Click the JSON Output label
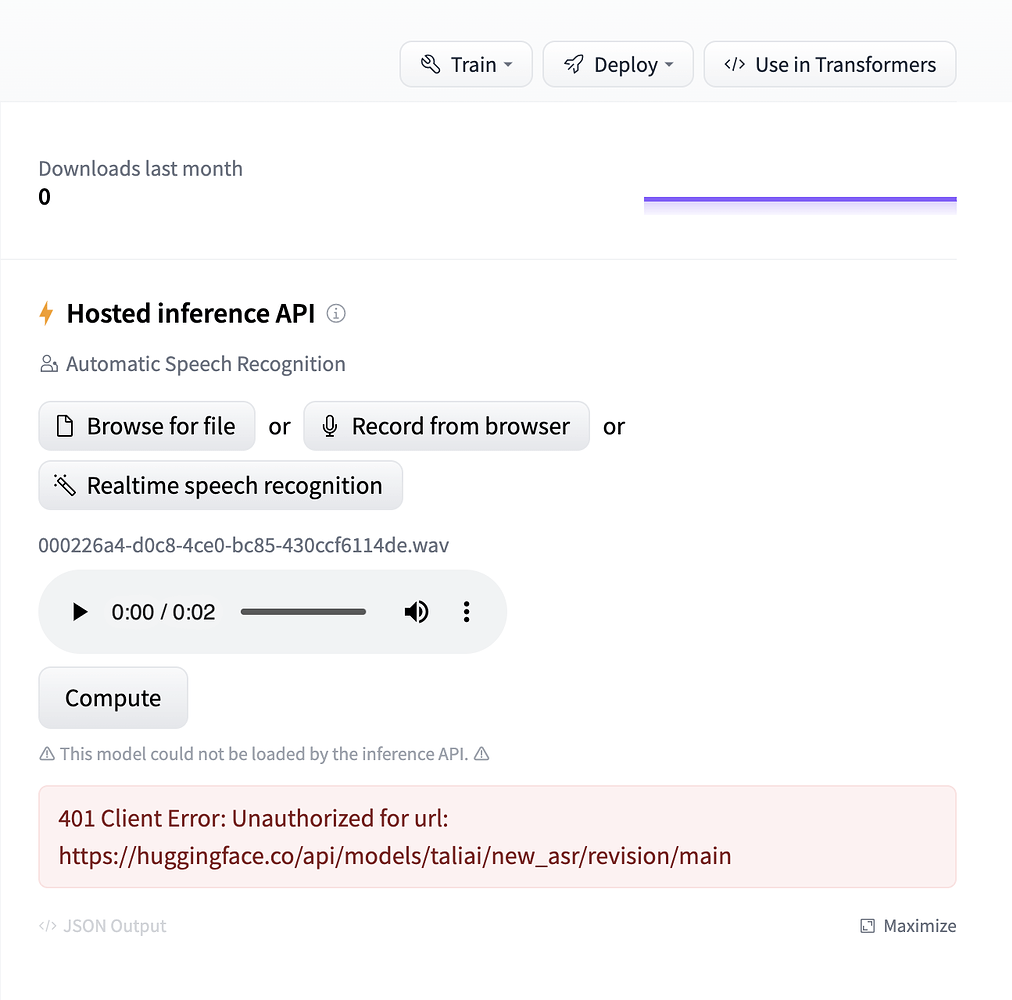Viewport: 1012px width, 1000px height. click(x=103, y=926)
